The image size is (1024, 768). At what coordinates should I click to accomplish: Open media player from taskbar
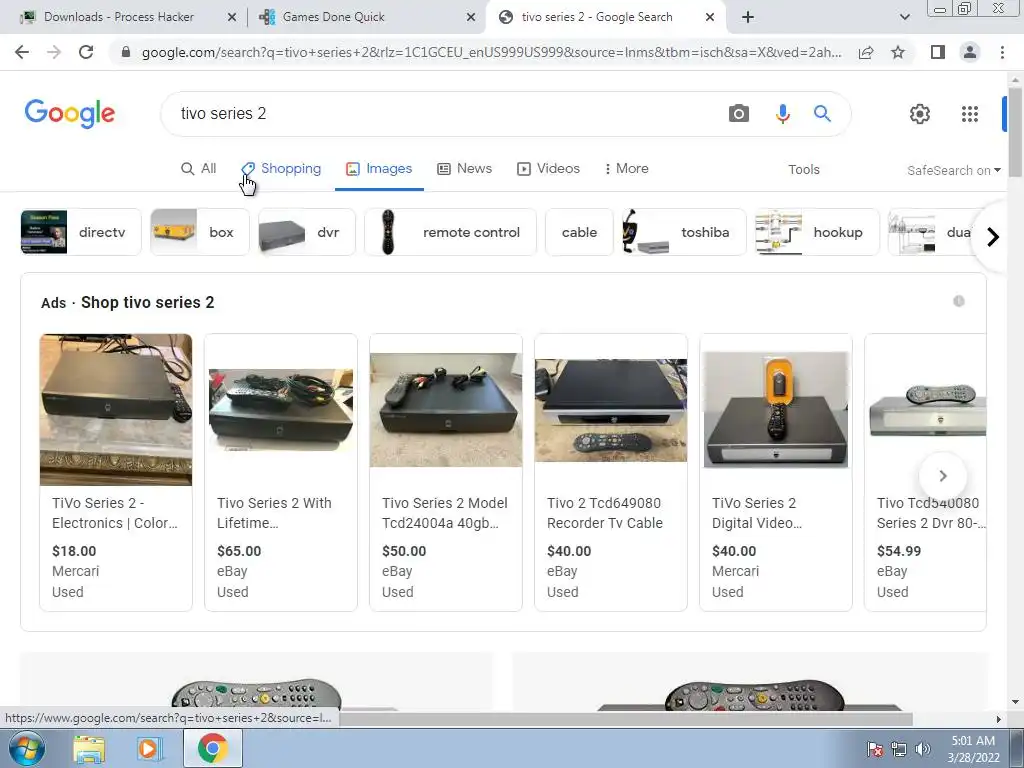point(150,748)
